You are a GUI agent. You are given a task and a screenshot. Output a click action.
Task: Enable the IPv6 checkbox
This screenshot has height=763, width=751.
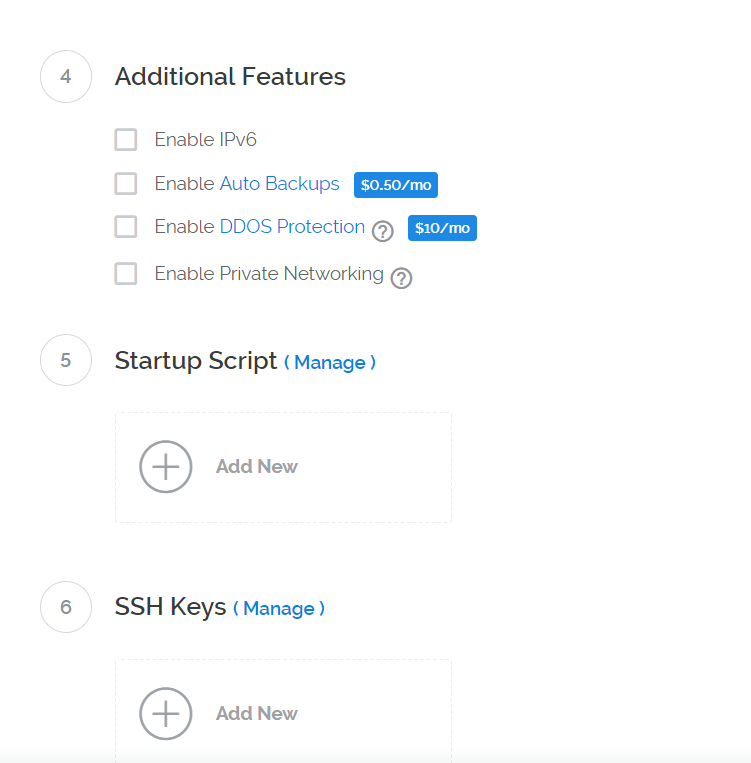click(126, 140)
